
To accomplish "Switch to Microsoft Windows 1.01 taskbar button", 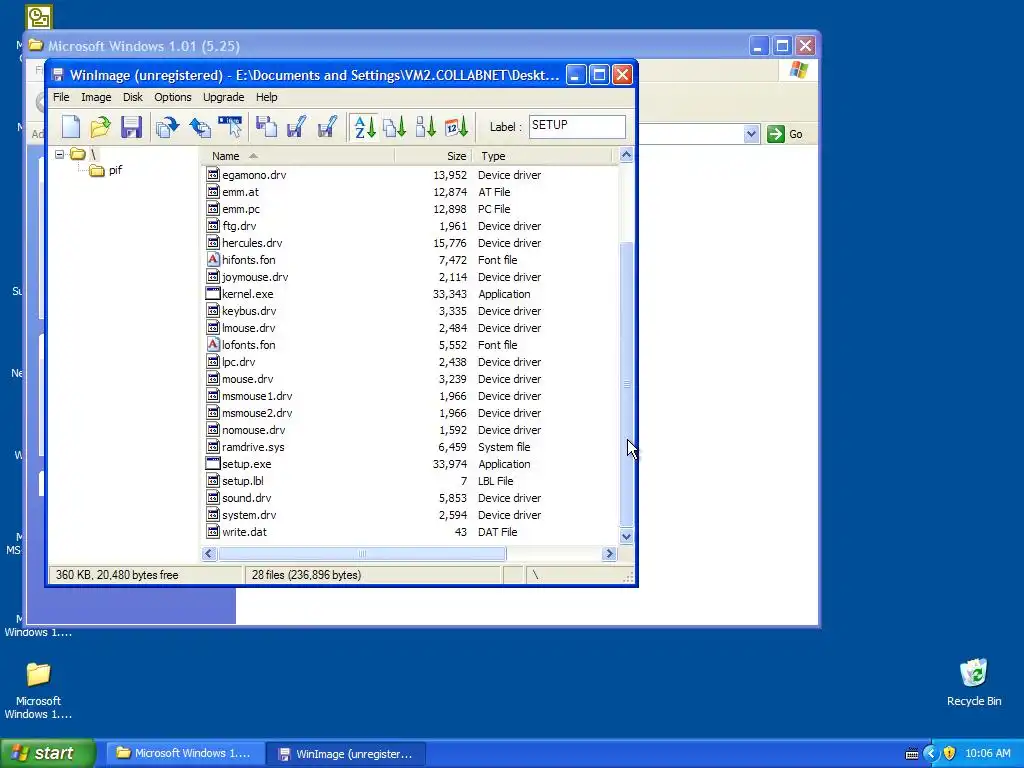I will tap(185, 753).
